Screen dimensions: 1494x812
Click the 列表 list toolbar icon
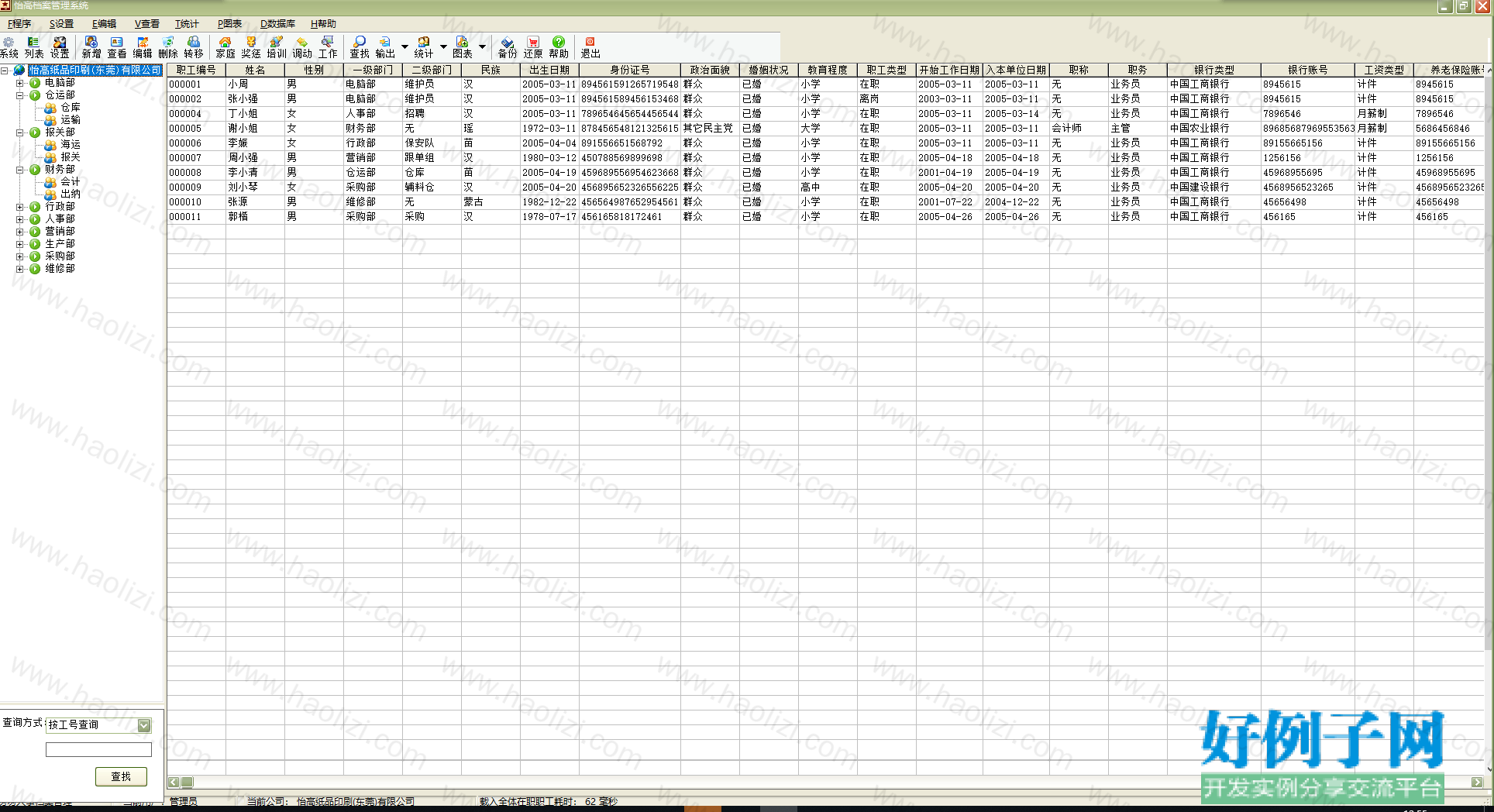(x=34, y=47)
